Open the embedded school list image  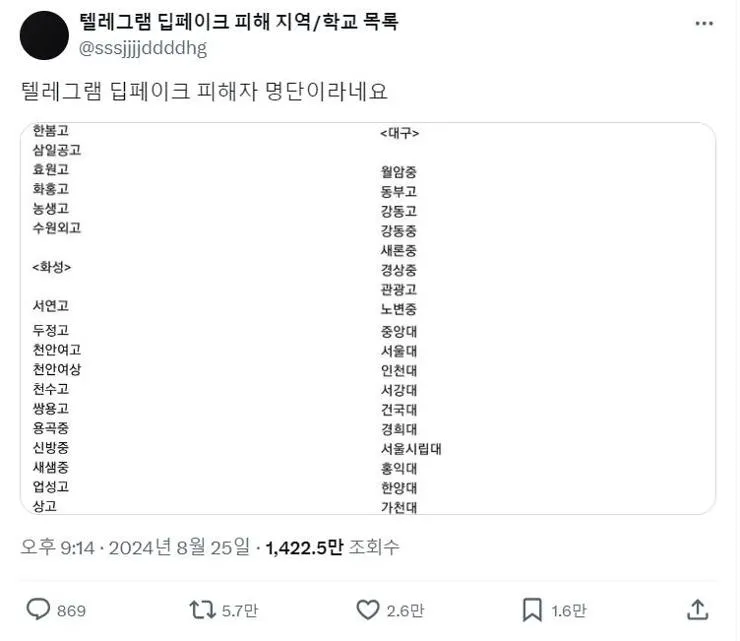coord(368,318)
